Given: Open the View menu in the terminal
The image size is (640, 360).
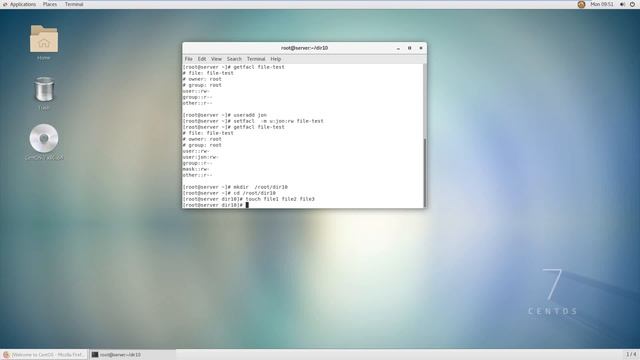Looking at the screenshot, I should (x=216, y=59).
